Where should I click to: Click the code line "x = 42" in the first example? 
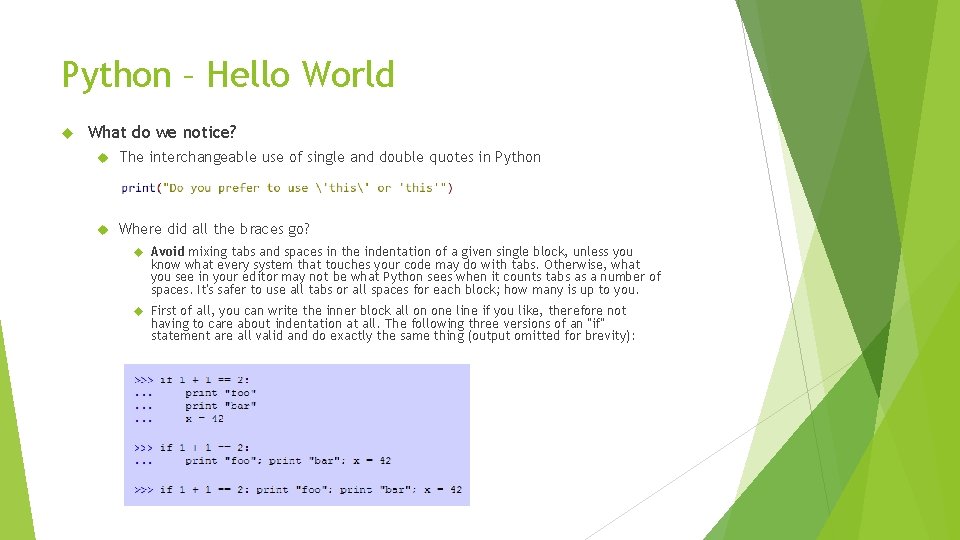(204, 419)
